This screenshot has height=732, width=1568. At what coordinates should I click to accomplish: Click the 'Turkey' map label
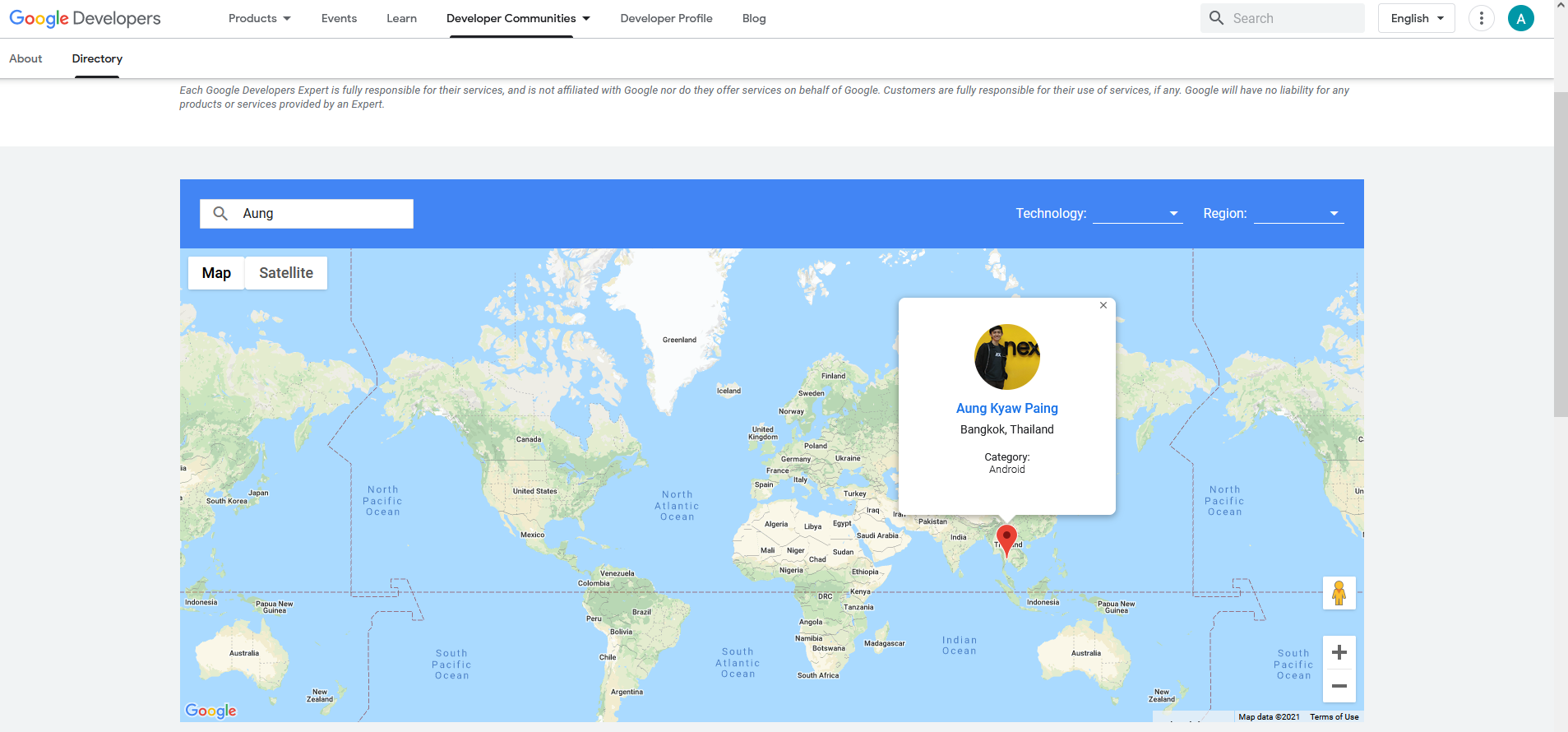[854, 493]
